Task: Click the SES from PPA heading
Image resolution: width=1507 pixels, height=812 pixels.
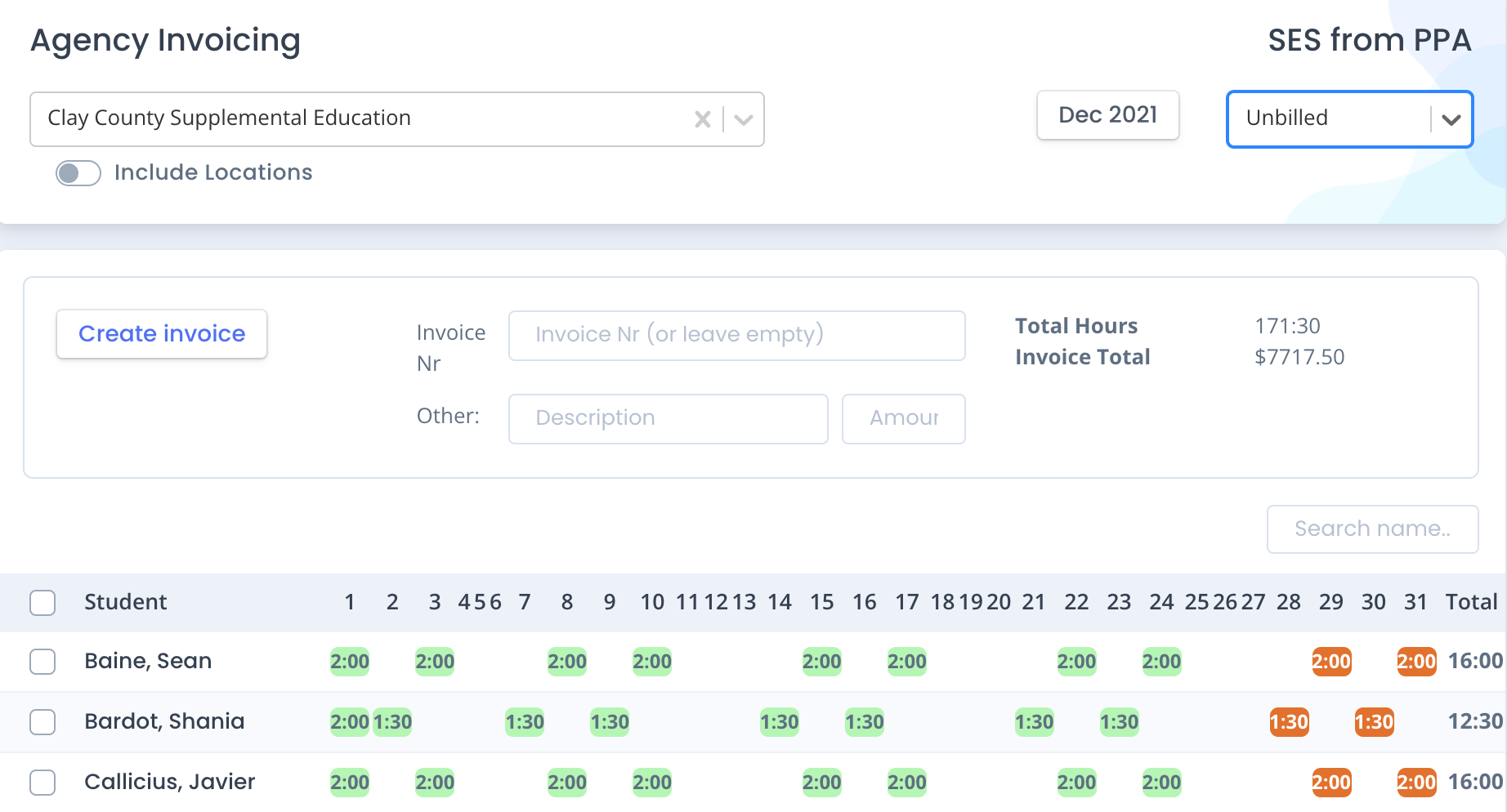Action: click(1370, 40)
